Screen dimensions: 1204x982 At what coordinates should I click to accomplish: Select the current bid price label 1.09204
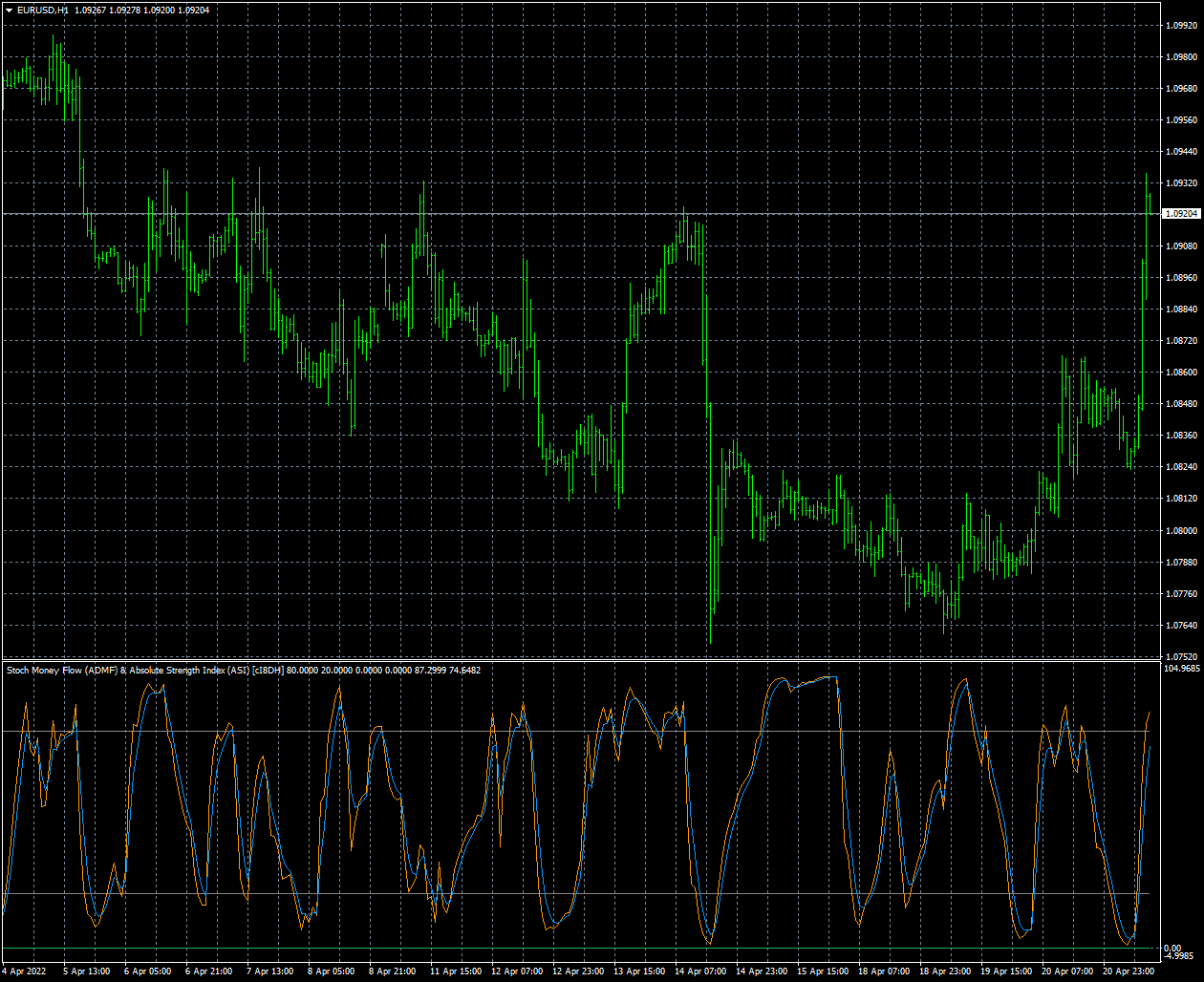pyautogui.click(x=1181, y=214)
